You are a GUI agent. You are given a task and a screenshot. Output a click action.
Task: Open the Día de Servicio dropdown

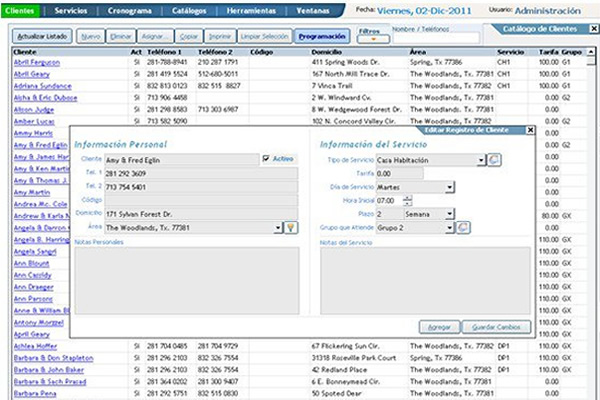point(449,186)
